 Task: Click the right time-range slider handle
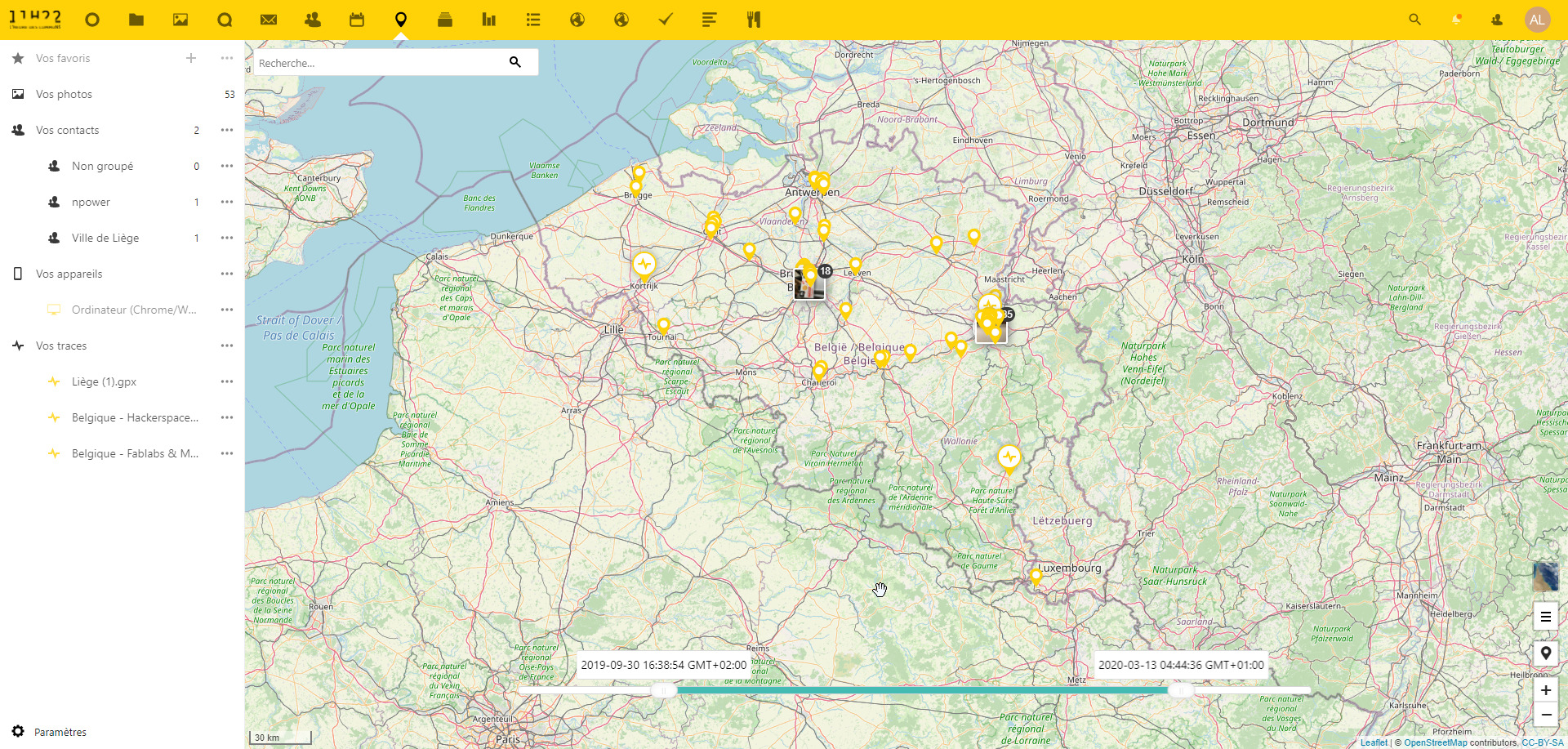point(1180,690)
